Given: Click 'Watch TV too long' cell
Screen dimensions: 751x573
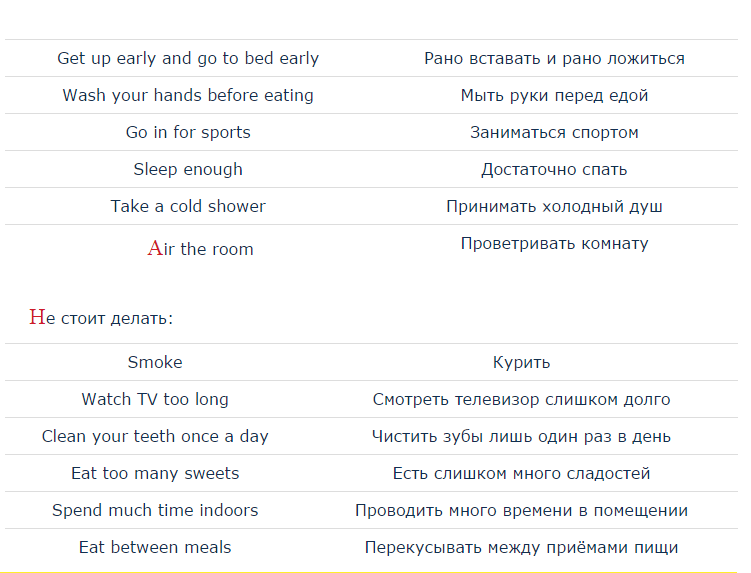Looking at the screenshot, I should tap(155, 399).
